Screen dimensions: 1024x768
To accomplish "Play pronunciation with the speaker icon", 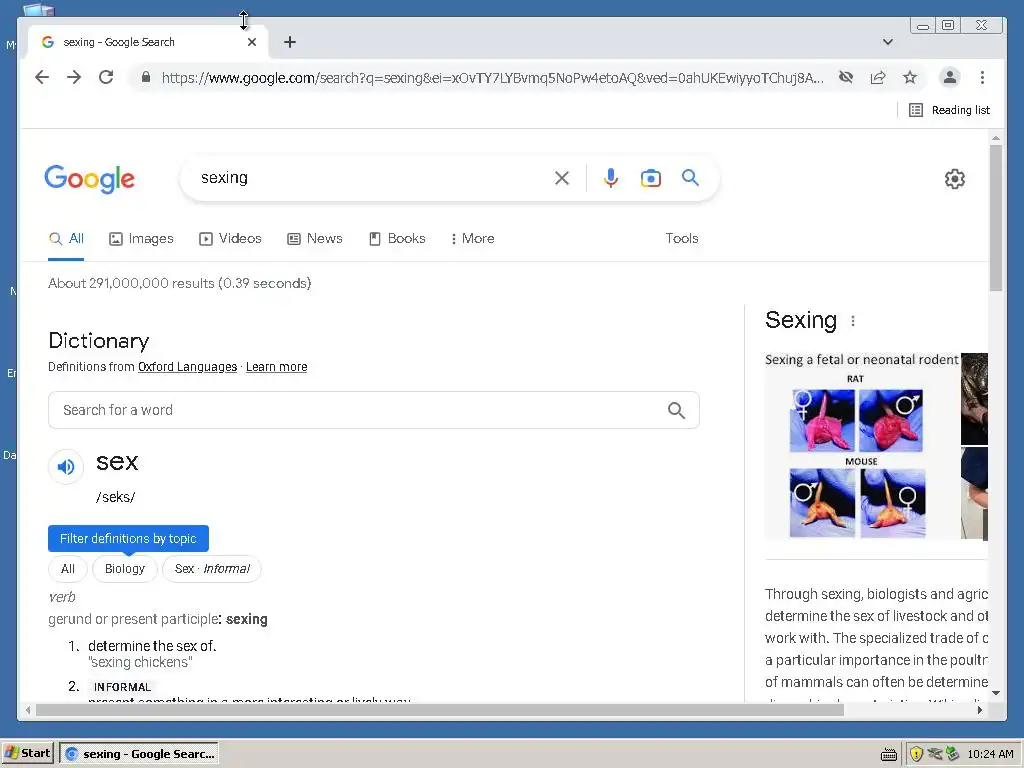I will pyautogui.click(x=66, y=466).
